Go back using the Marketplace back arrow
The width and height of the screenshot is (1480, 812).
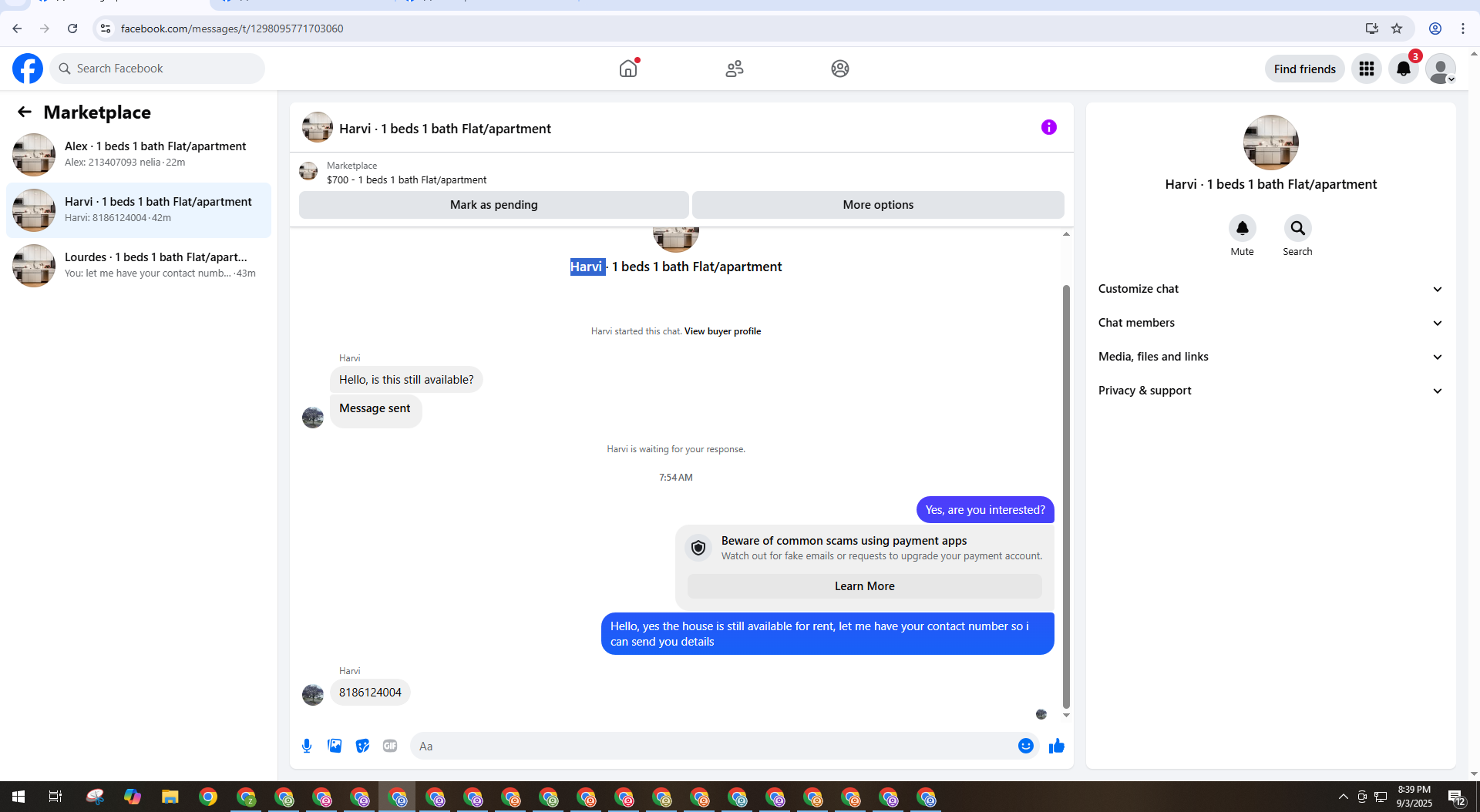coord(25,112)
